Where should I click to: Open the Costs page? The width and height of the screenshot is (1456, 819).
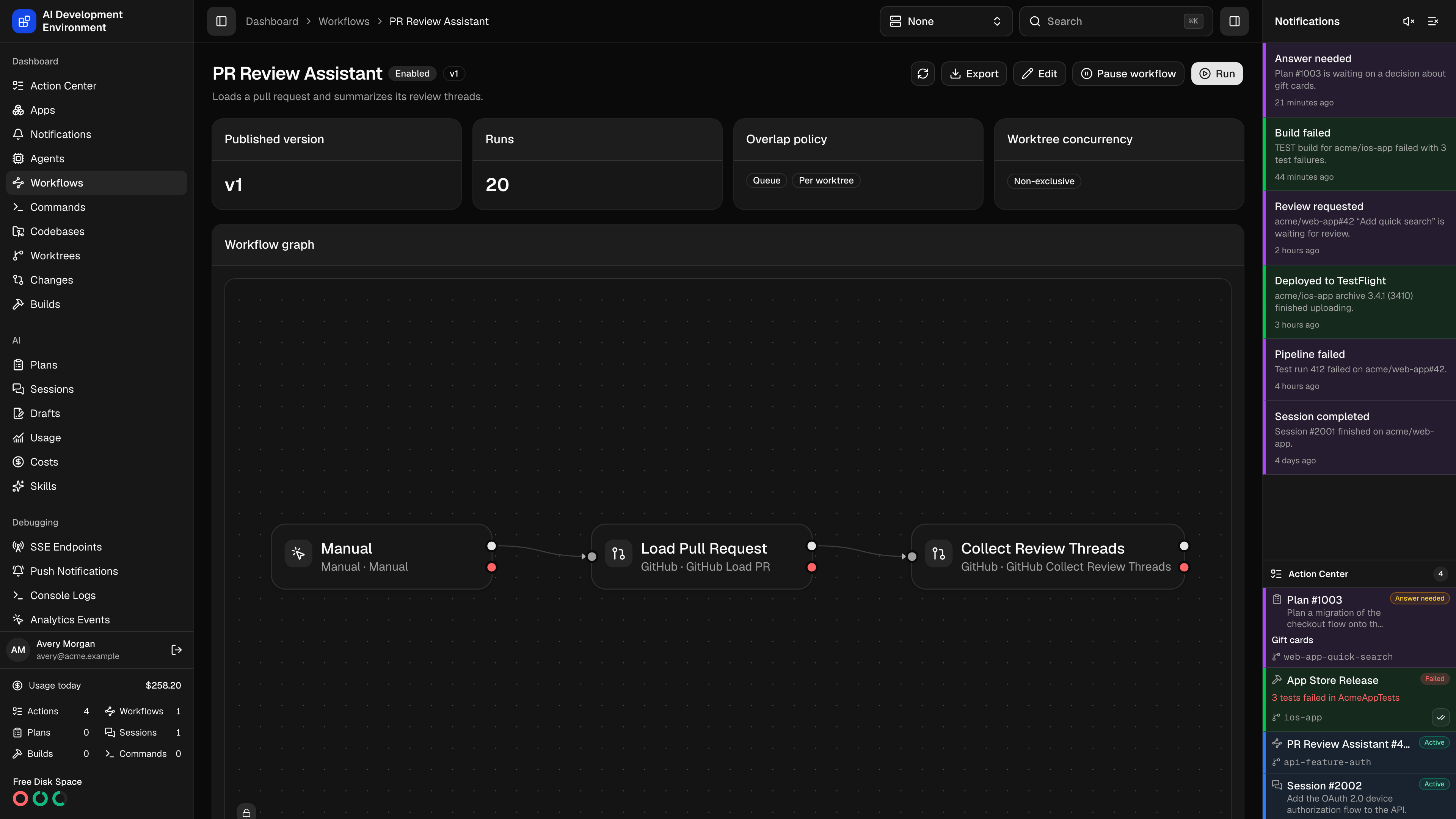(97, 462)
